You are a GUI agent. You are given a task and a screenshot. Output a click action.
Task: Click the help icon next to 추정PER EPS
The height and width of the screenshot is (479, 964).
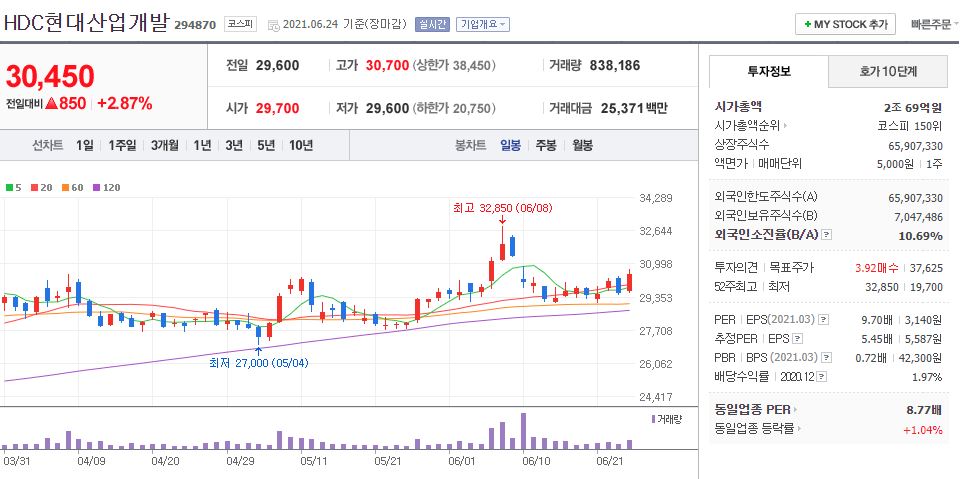[797, 338]
